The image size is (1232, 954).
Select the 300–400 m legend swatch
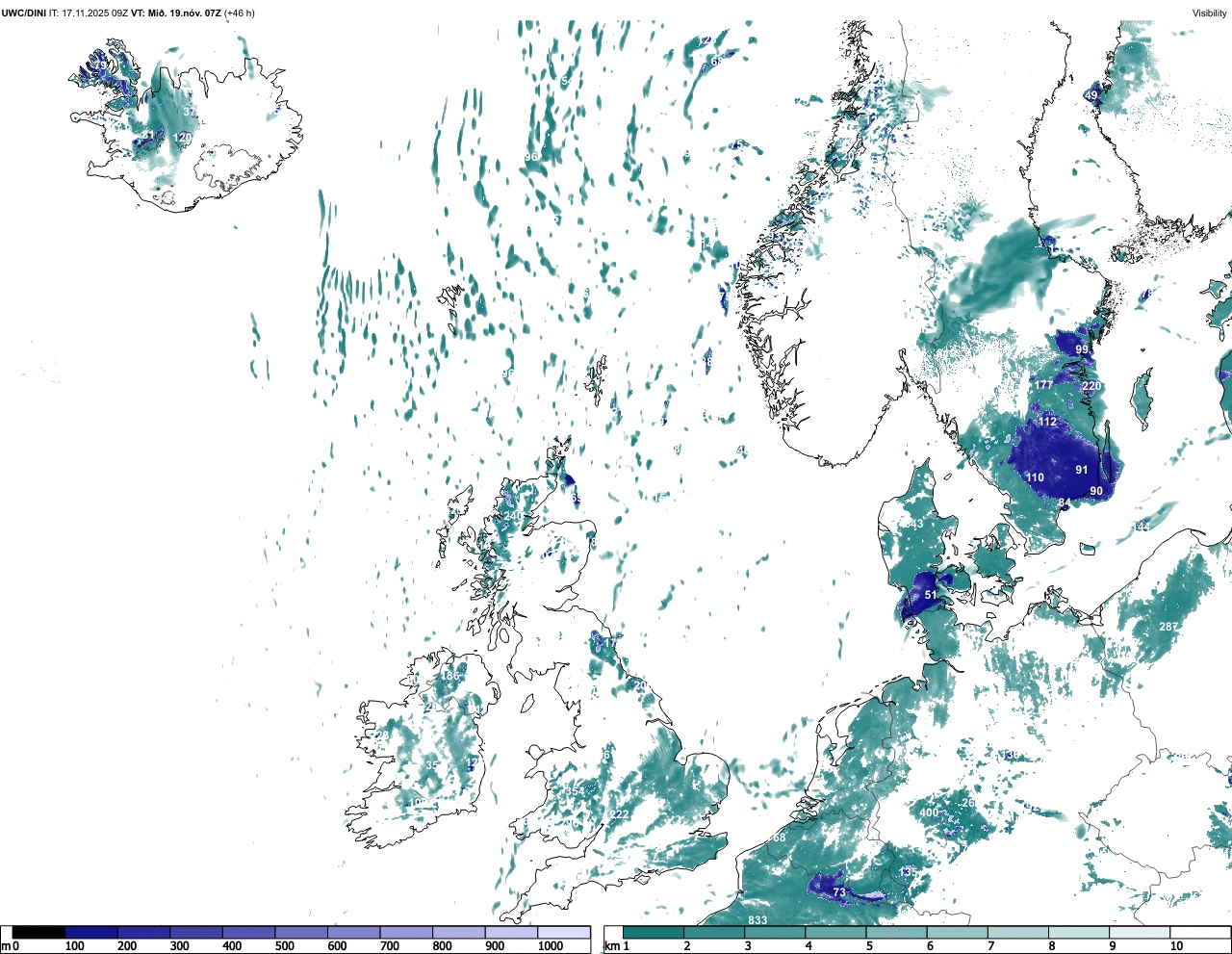[x=196, y=933]
